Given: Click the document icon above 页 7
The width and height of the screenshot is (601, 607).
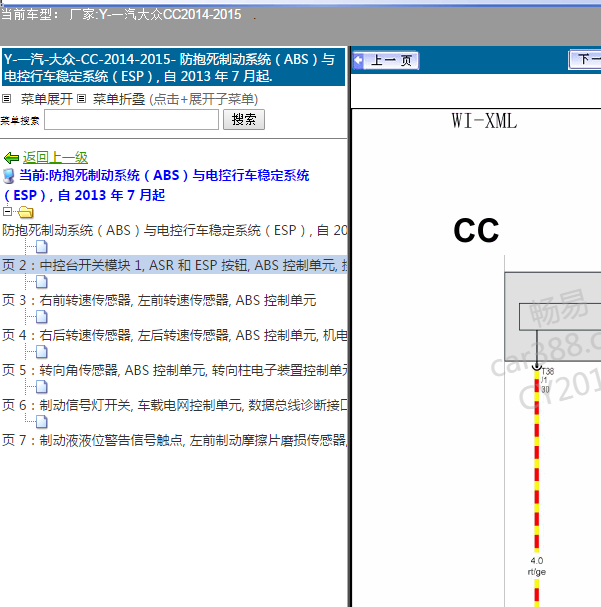Looking at the screenshot, I should (42, 421).
